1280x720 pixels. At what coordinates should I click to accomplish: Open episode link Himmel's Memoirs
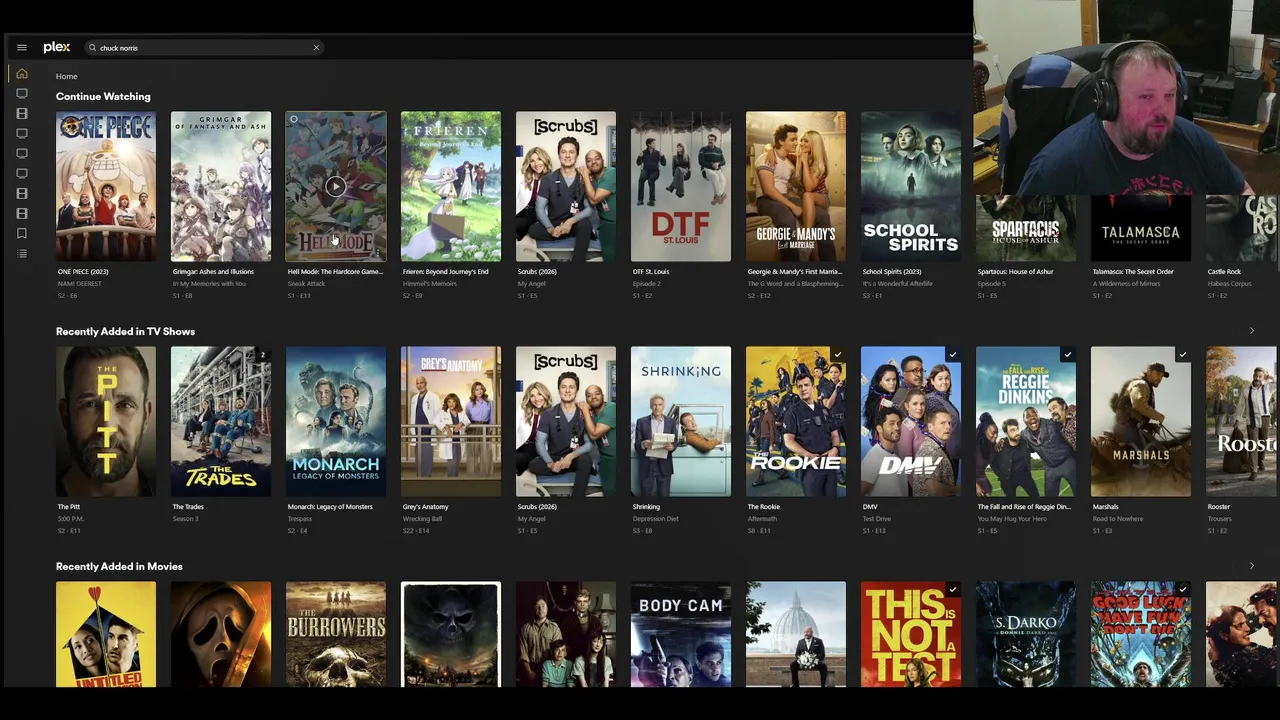(x=429, y=283)
